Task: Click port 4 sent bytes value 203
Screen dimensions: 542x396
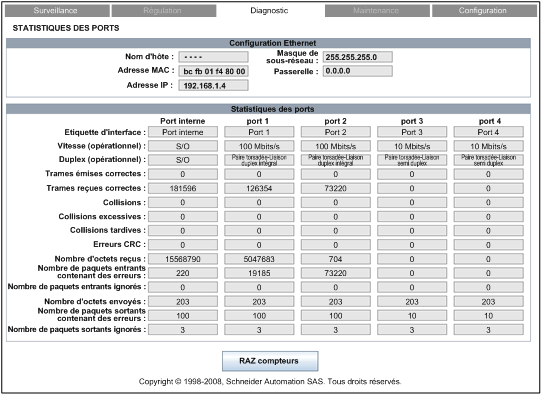Action: point(488,301)
